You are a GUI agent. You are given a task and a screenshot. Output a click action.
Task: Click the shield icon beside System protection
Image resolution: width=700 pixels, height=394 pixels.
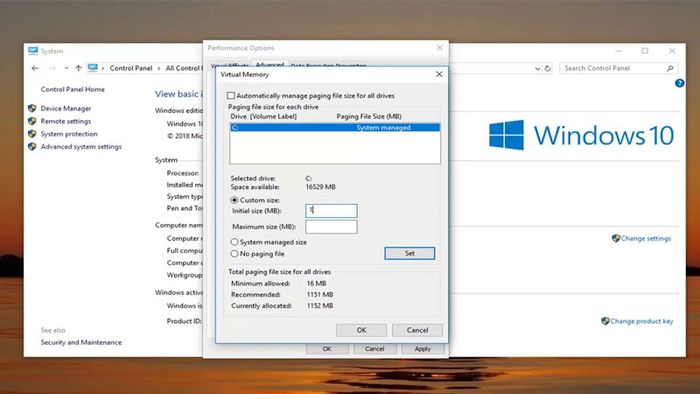click(x=32, y=133)
